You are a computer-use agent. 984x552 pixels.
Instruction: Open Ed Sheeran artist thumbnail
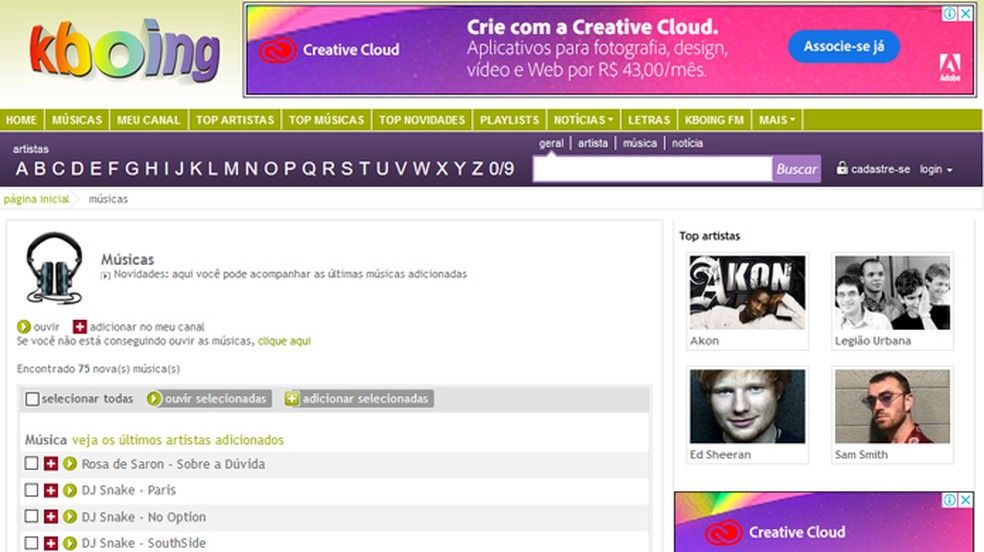(x=747, y=406)
